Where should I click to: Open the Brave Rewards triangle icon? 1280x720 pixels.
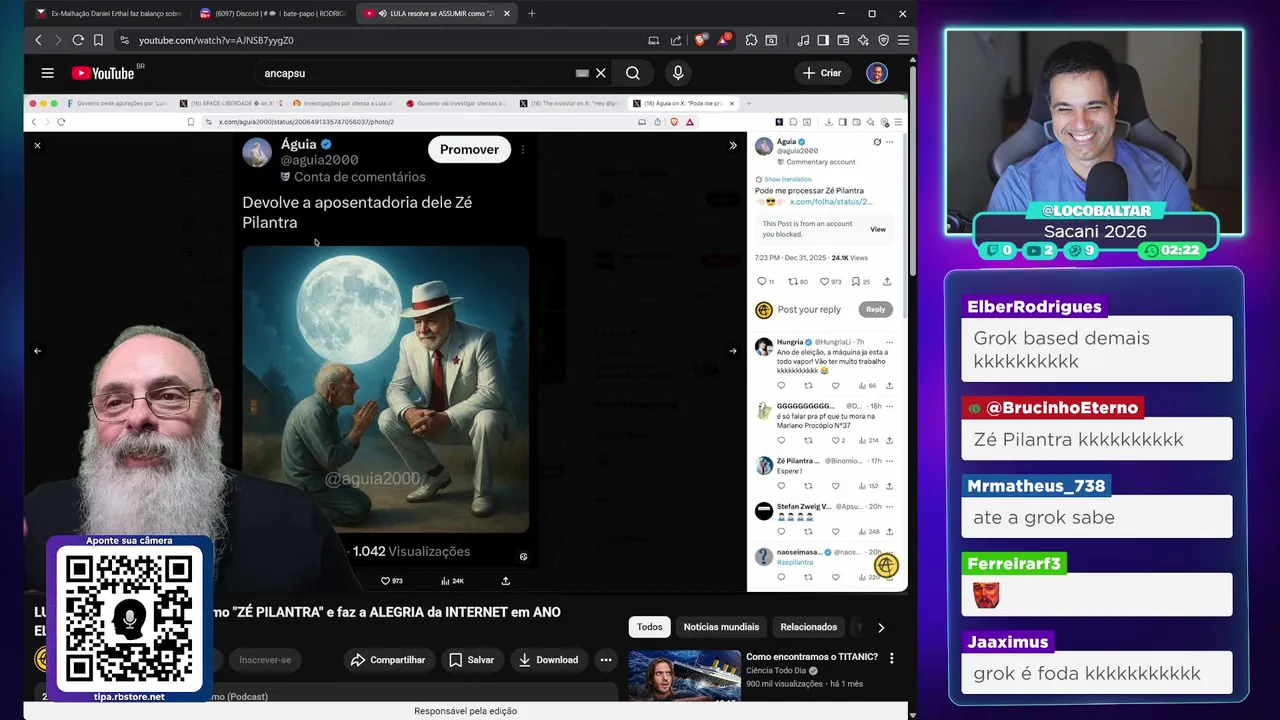pyautogui.click(x=723, y=40)
